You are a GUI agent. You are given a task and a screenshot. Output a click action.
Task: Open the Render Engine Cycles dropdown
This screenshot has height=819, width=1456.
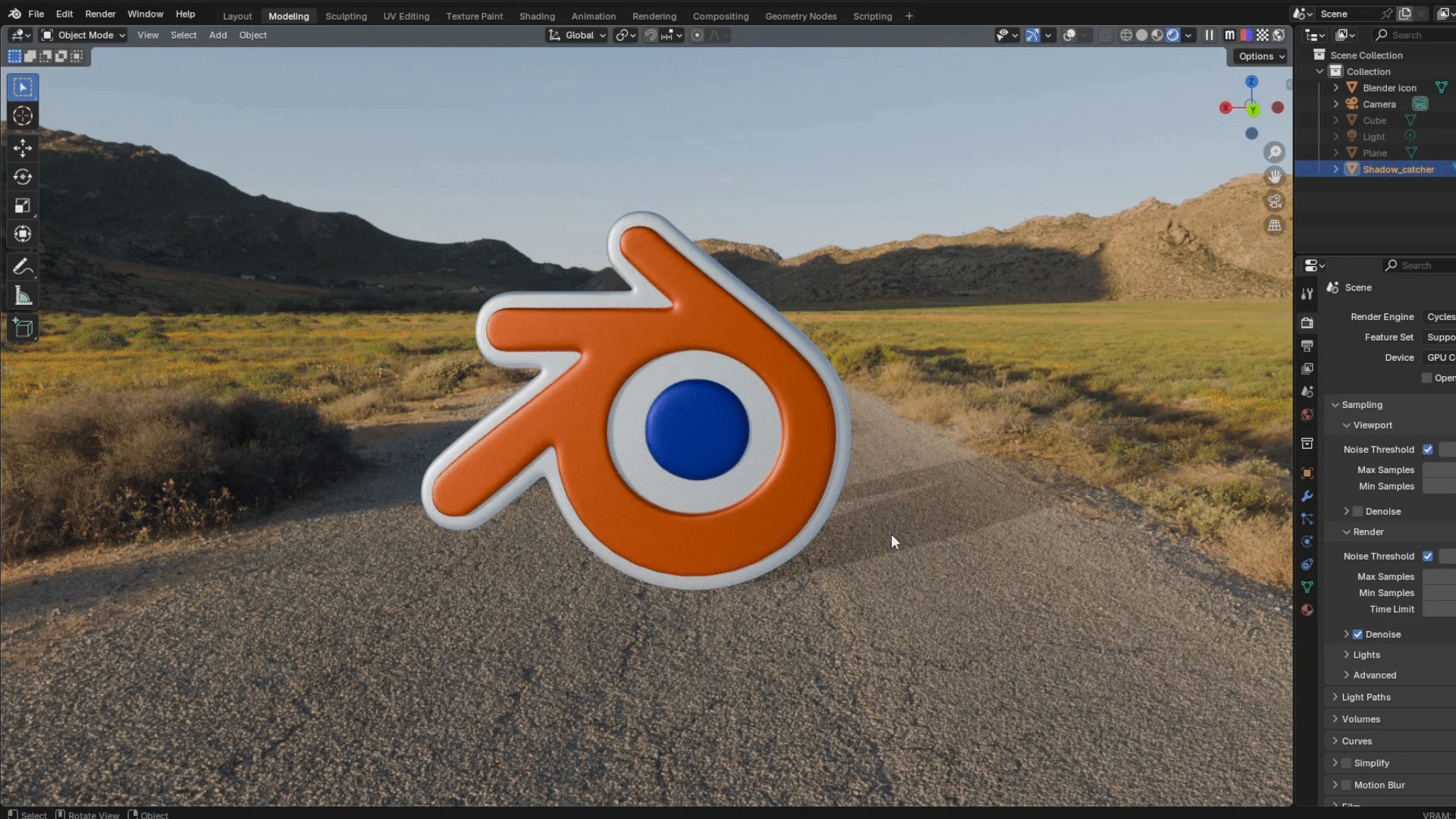[x=1439, y=317]
